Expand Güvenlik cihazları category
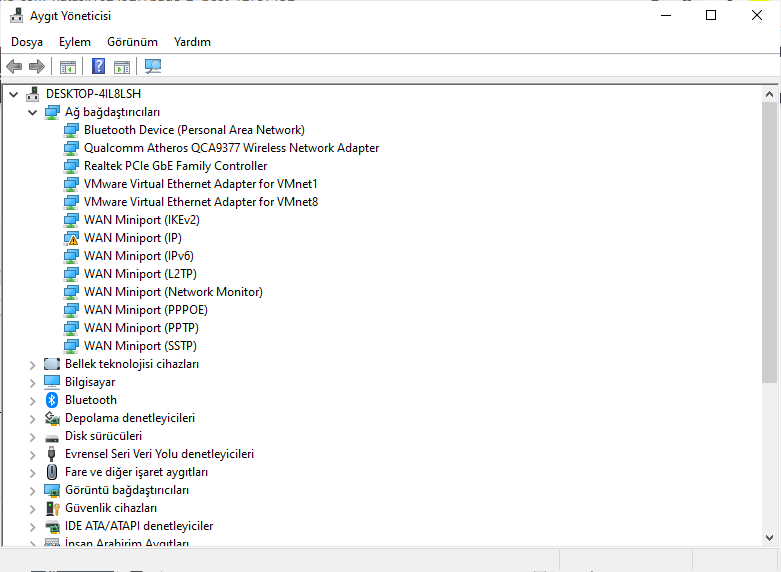 pos(32,509)
